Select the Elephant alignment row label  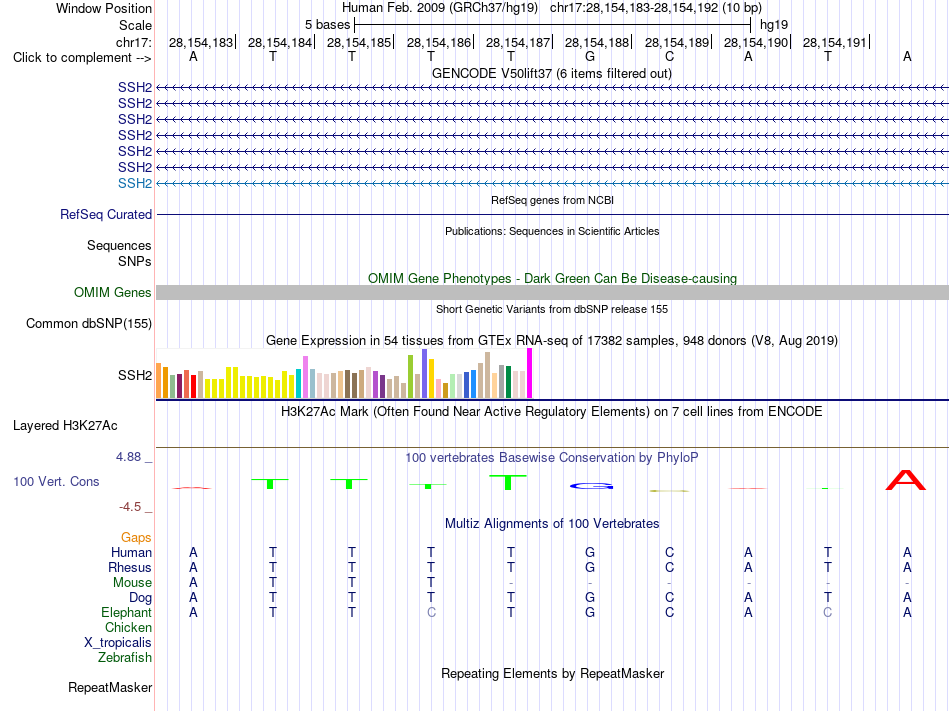pyautogui.click(x=126, y=612)
